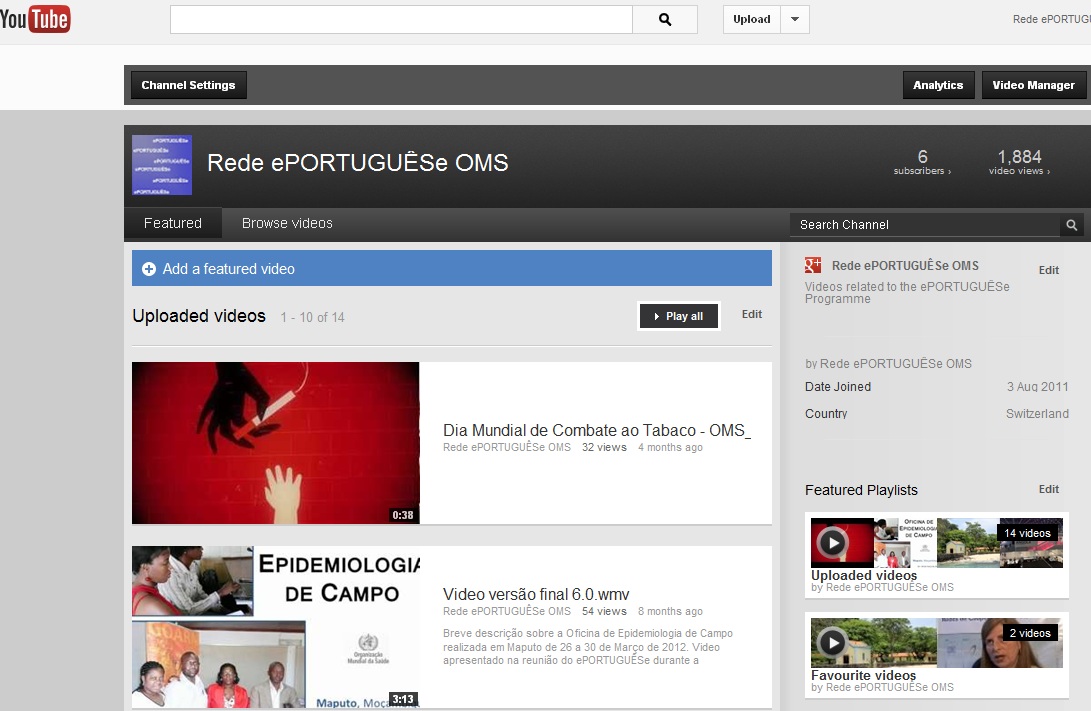View the 1,884 video views stat
Screen dimensions: 1091x711
[1019, 161]
